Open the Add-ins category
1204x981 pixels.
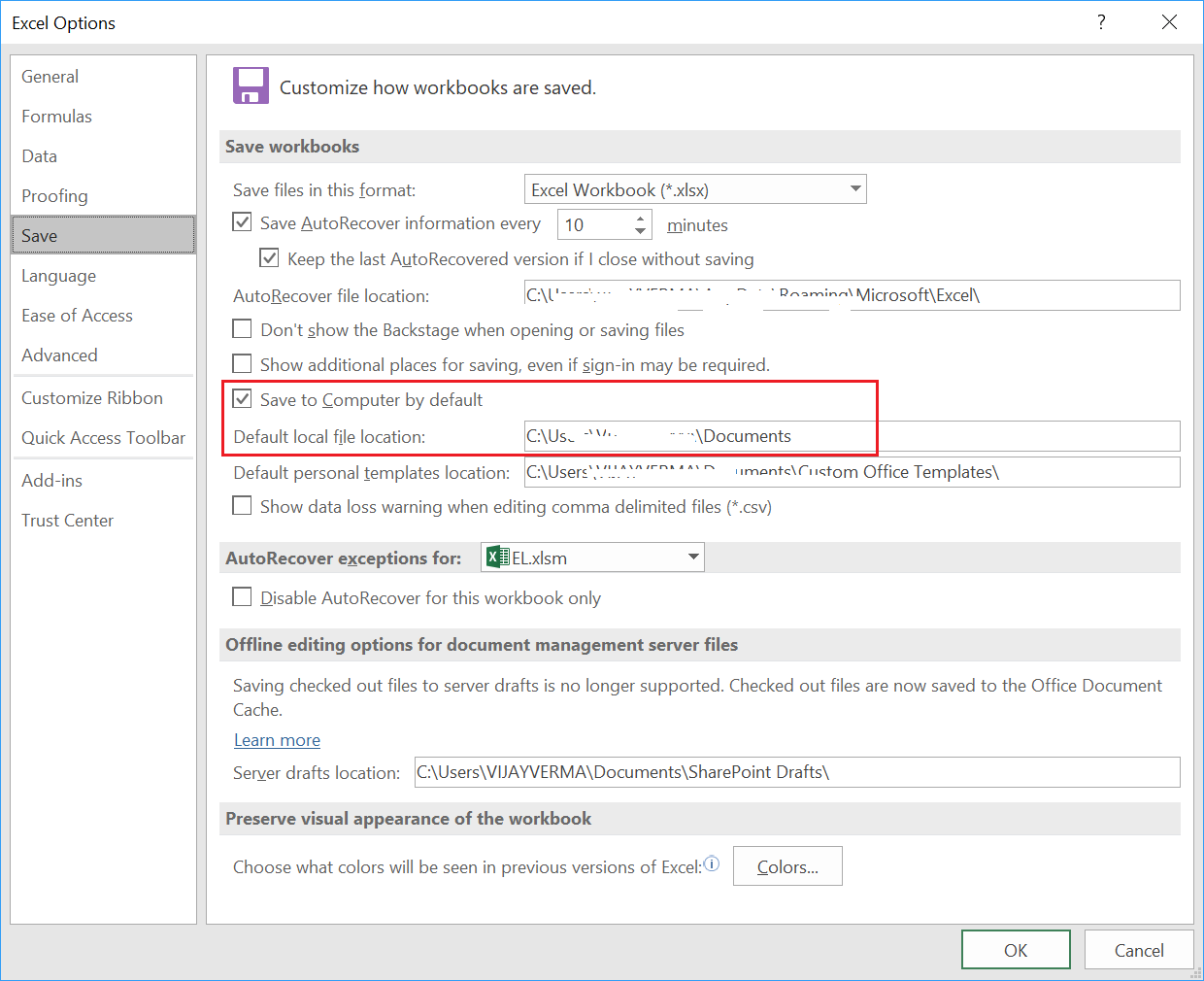(x=103, y=480)
